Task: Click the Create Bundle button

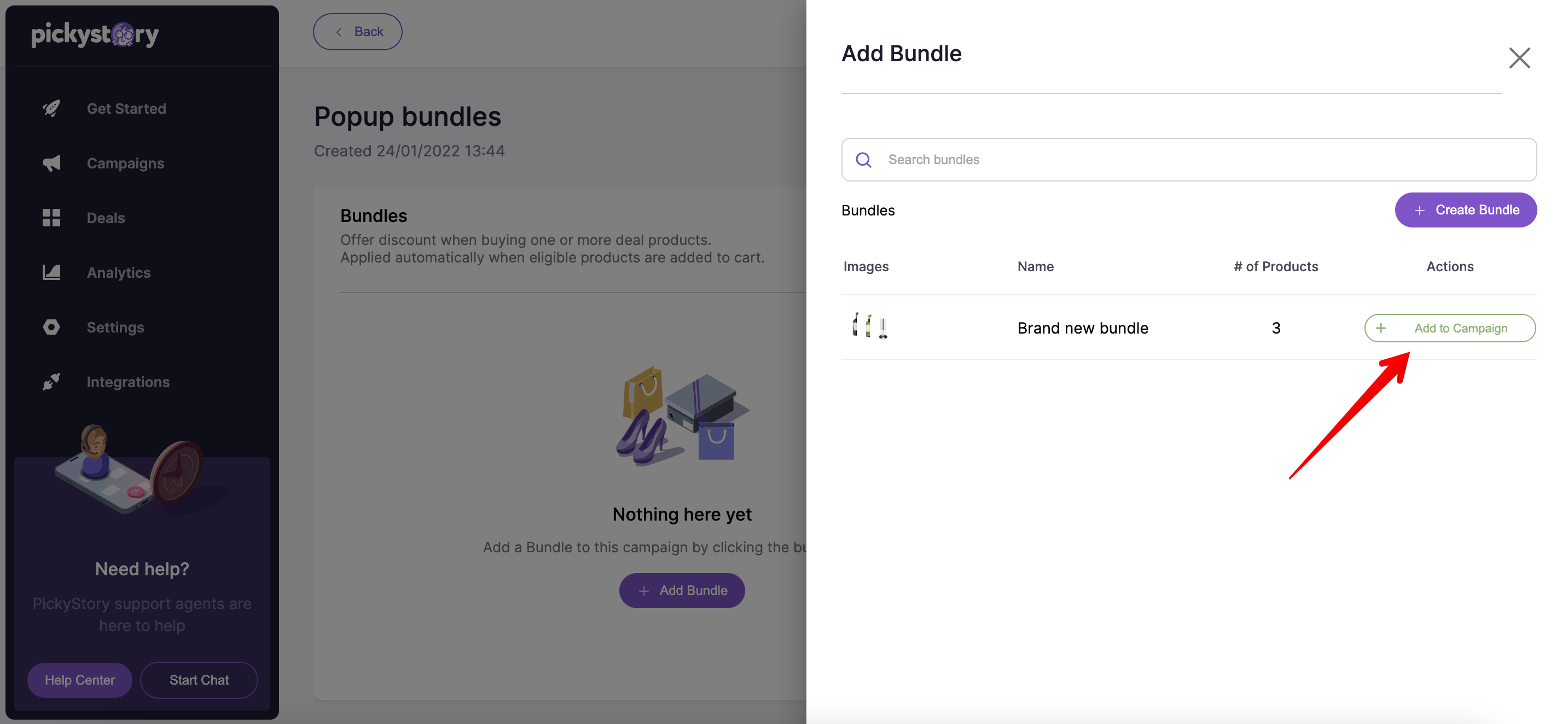Action: coord(1466,210)
